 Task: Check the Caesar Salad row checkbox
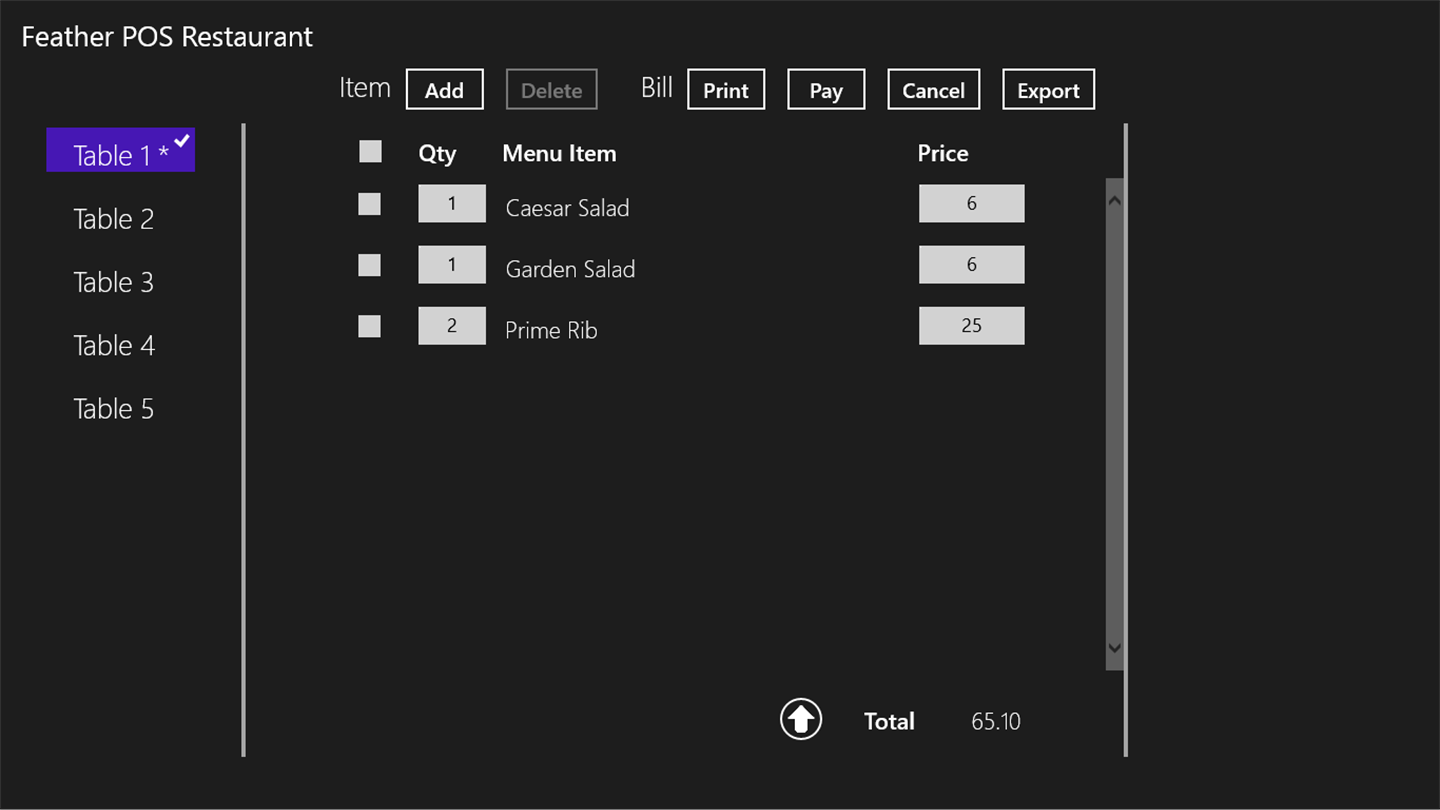pos(370,205)
